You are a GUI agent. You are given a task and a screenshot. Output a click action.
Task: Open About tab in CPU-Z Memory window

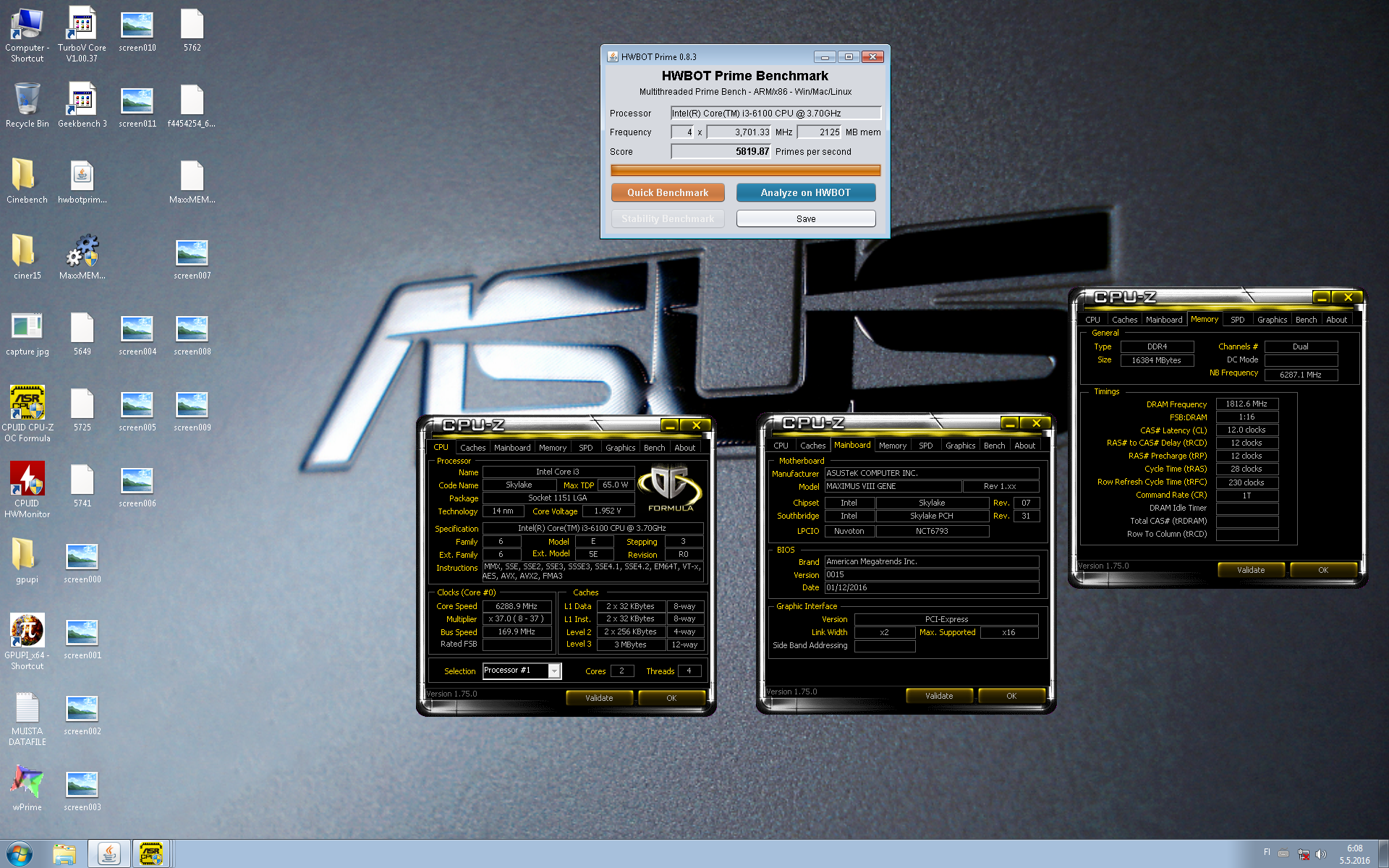click(x=1336, y=320)
